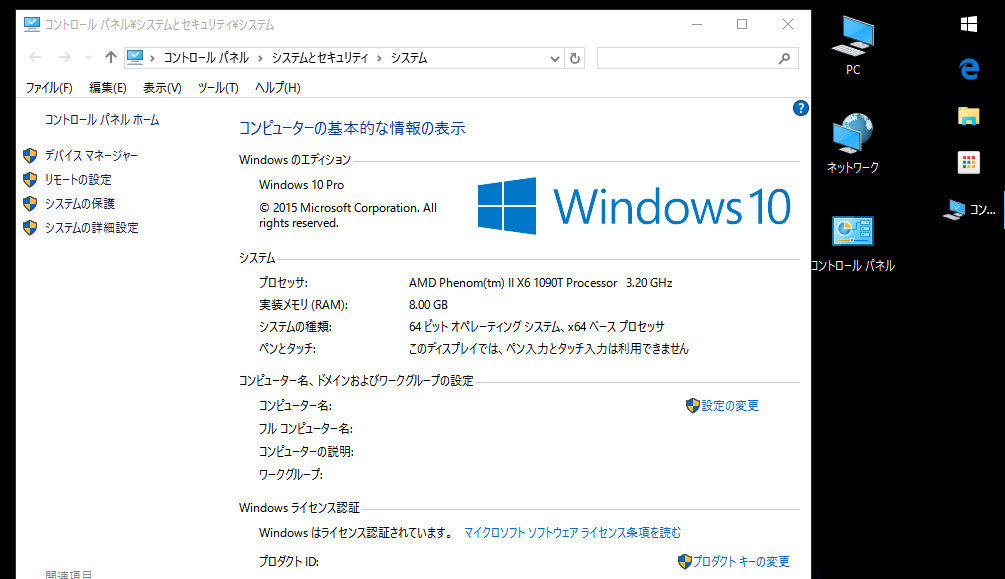Open the Windows Start button
This screenshot has width=1005, height=579.
point(969,25)
